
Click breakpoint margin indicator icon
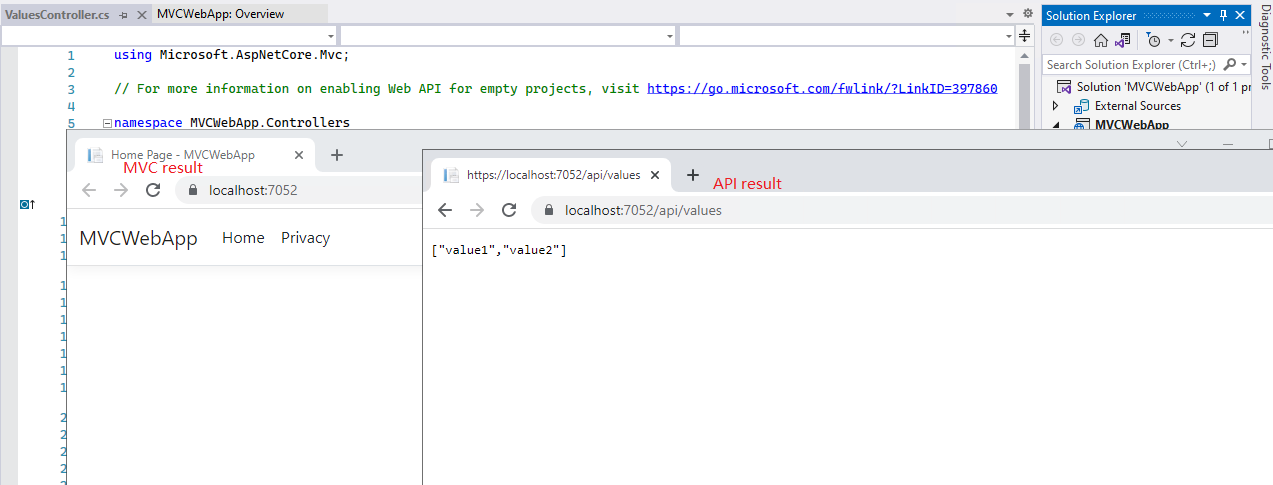click(x=27, y=204)
